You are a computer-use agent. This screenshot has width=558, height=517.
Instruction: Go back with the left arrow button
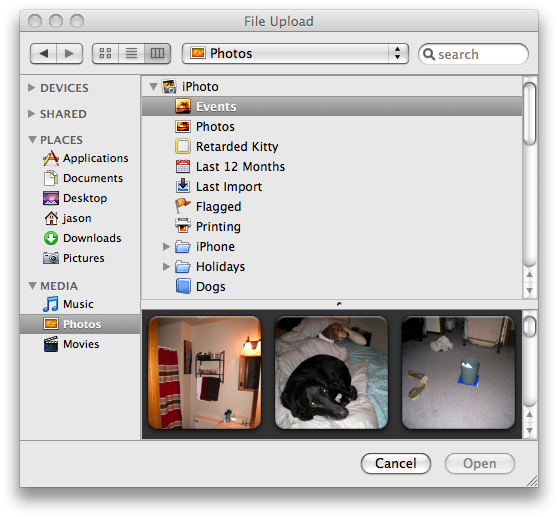point(43,54)
